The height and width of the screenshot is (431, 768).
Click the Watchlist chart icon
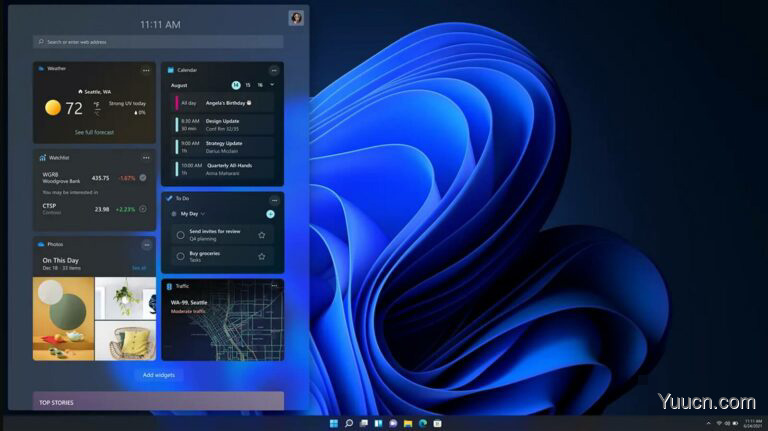pos(43,158)
